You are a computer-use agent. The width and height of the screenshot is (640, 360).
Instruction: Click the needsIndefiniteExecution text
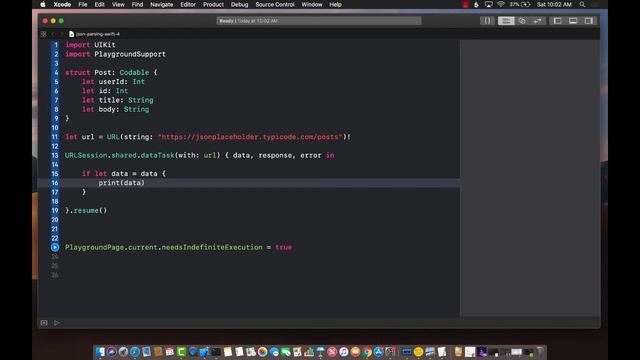pyautogui.click(x=212, y=247)
